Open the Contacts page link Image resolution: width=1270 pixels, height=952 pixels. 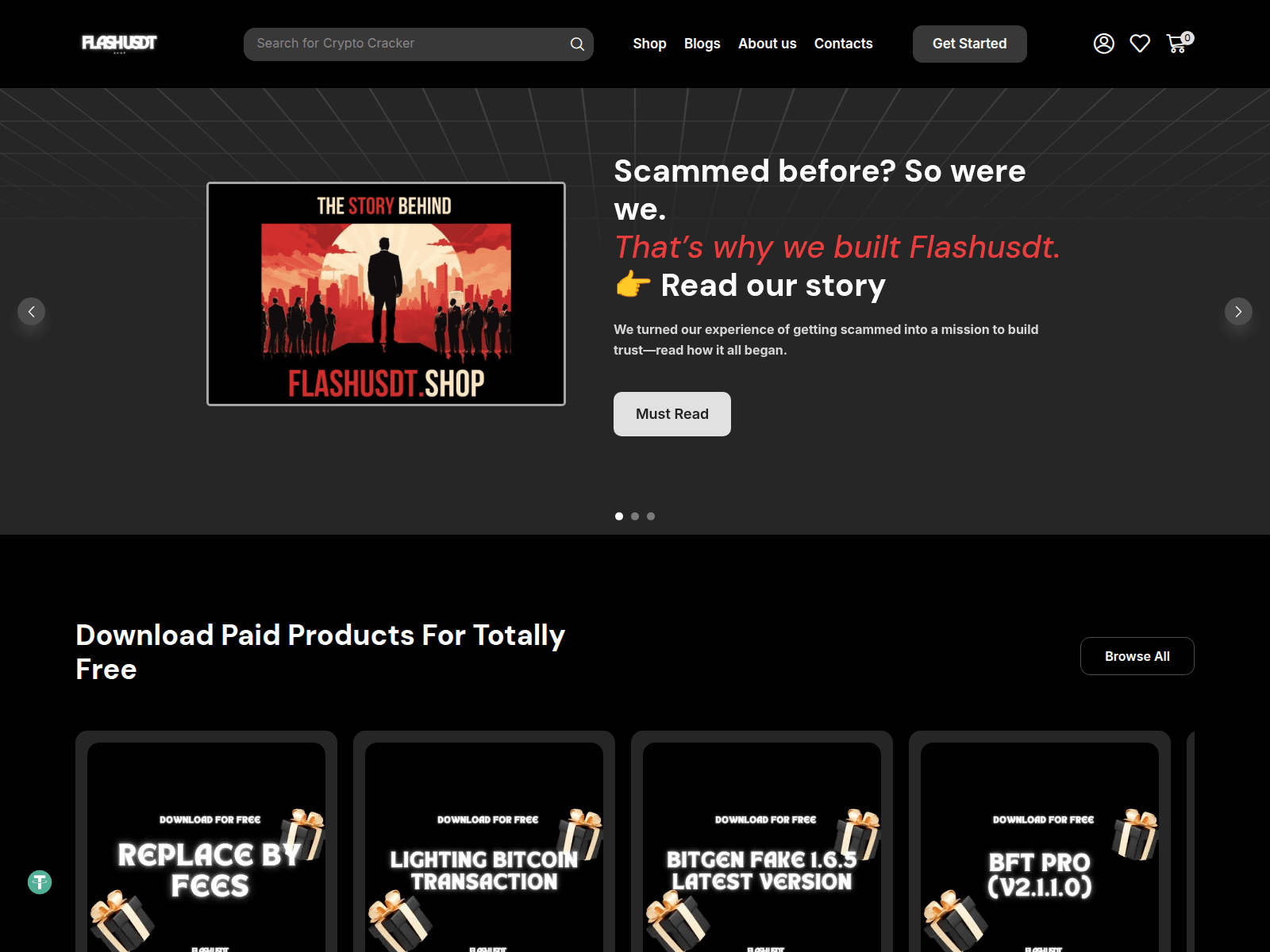click(x=843, y=44)
